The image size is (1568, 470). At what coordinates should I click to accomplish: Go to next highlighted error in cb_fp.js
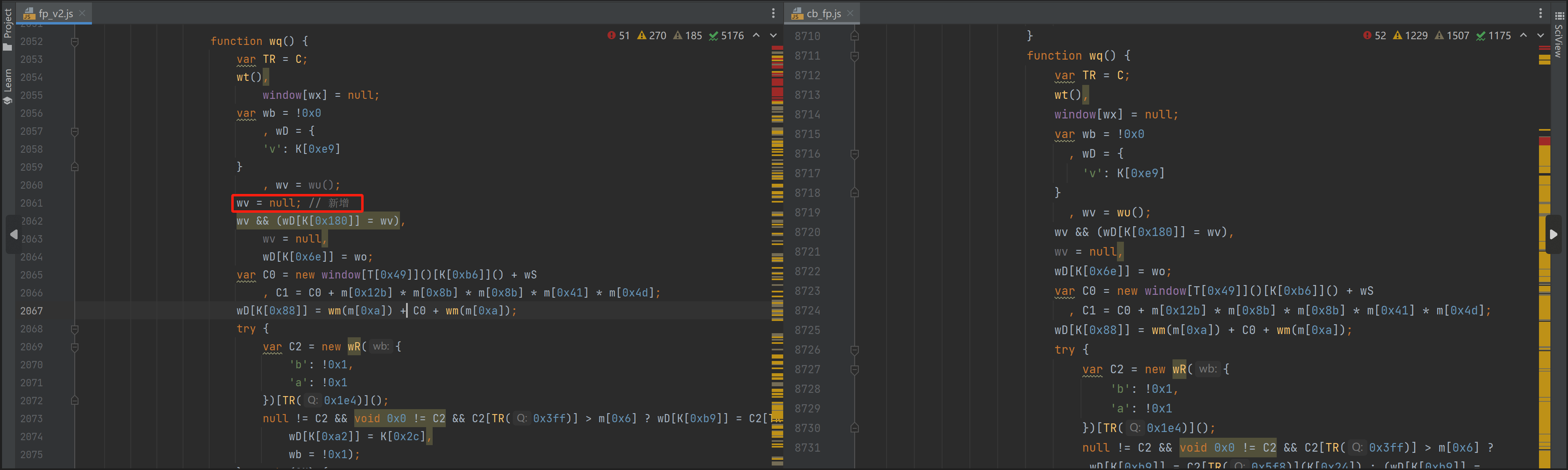(x=1541, y=35)
